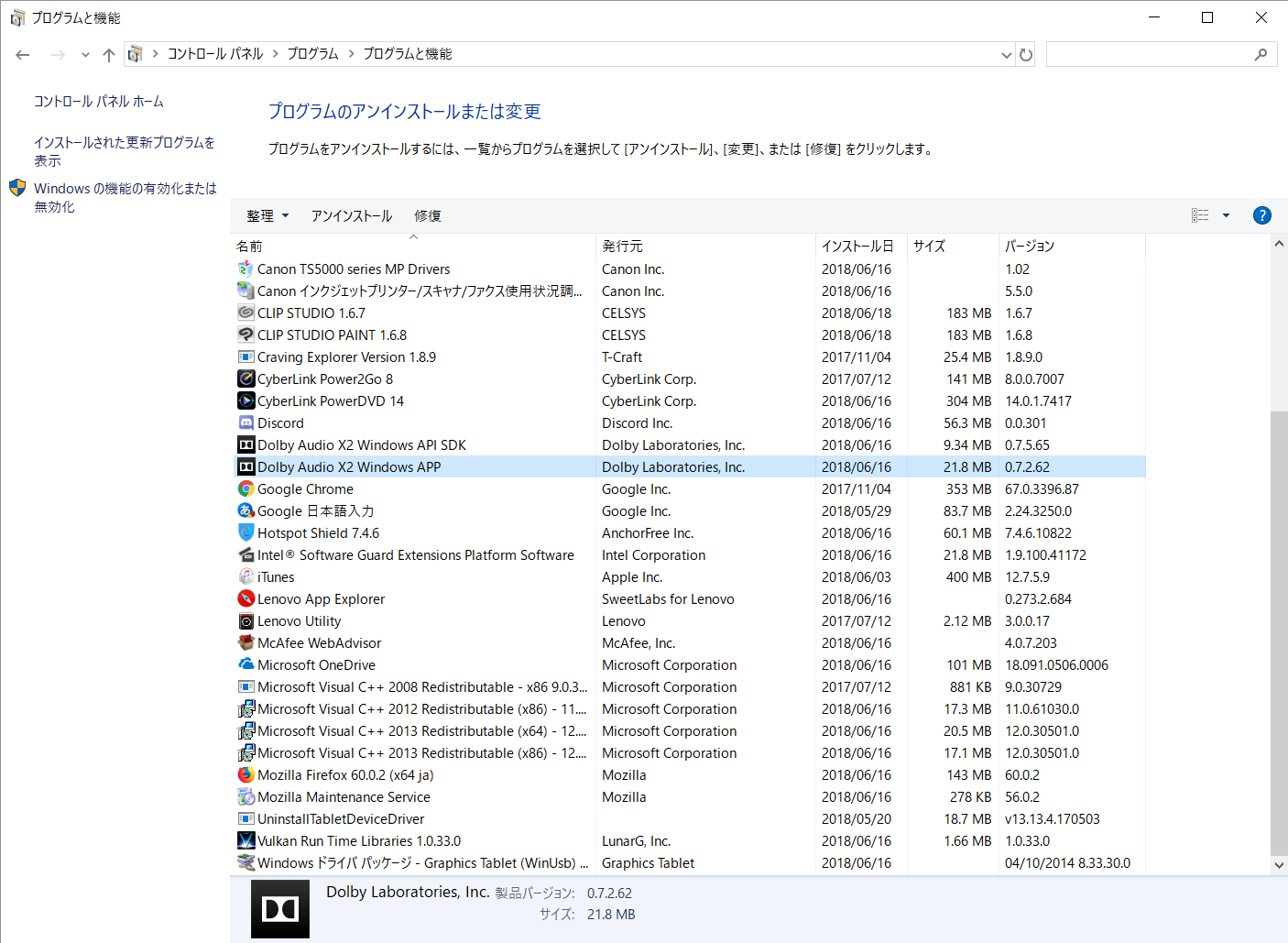Viewport: 1288px width, 943px height.
Task: Select プログラム in the address breadcrumb
Action: pos(313,54)
